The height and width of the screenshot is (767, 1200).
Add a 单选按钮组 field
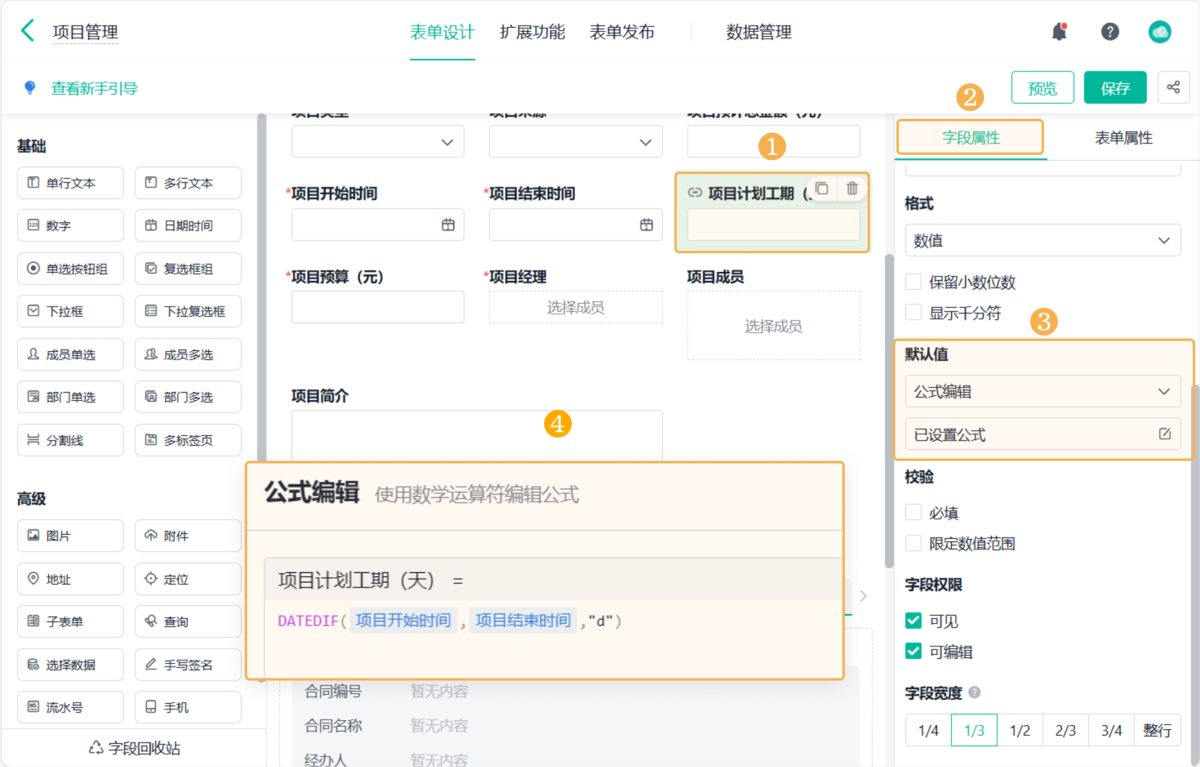(x=70, y=268)
